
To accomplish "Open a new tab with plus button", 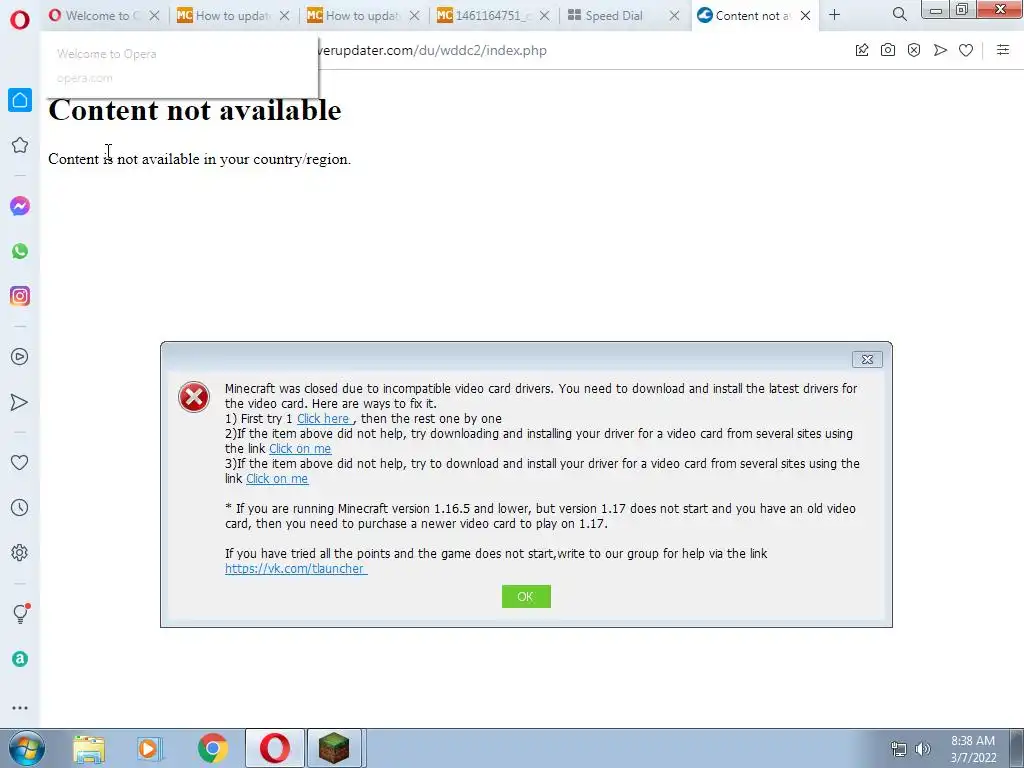I will click(835, 15).
